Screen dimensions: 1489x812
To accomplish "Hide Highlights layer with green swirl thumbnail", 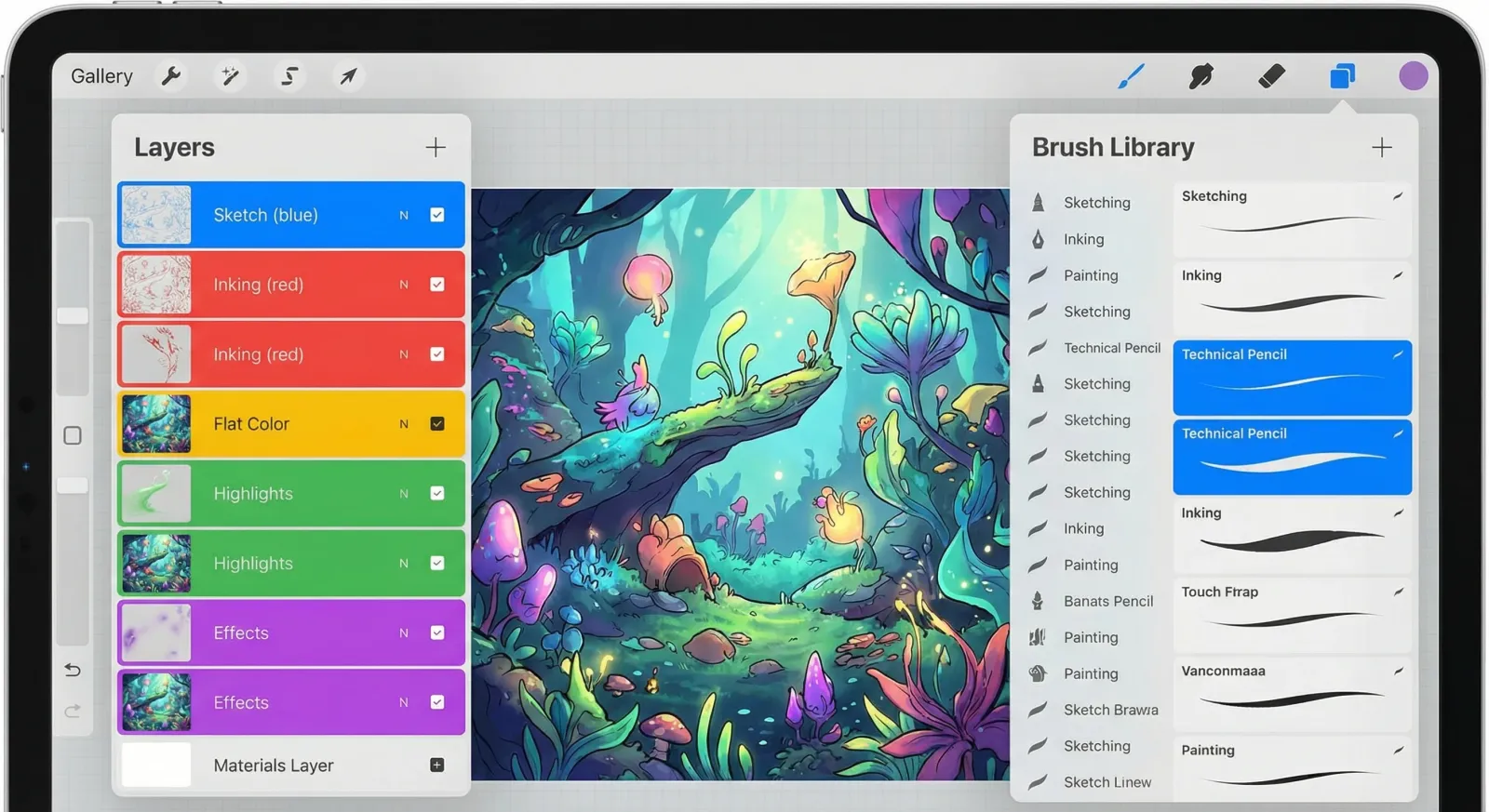I will coord(437,493).
